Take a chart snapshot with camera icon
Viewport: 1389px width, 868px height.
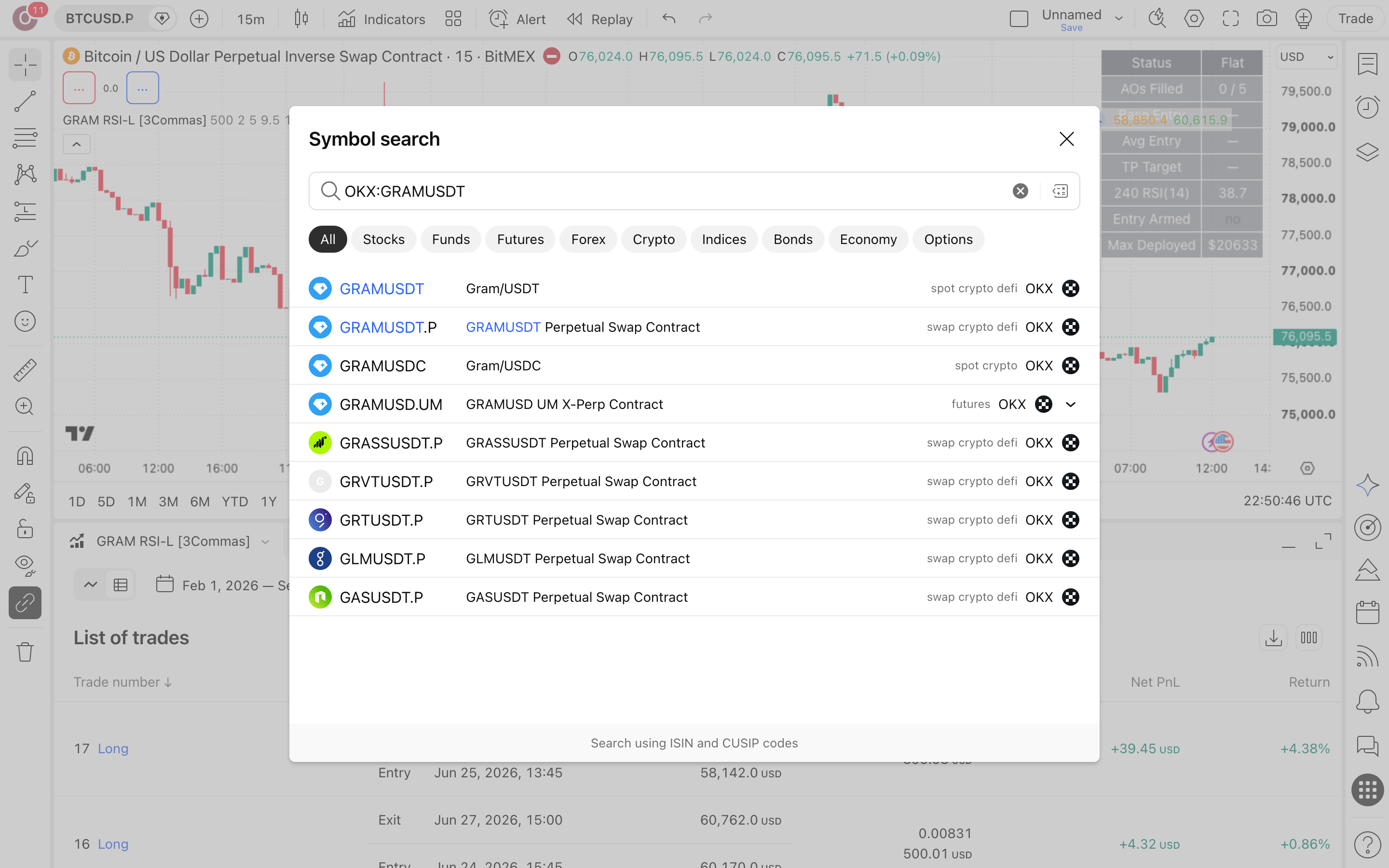(x=1266, y=19)
